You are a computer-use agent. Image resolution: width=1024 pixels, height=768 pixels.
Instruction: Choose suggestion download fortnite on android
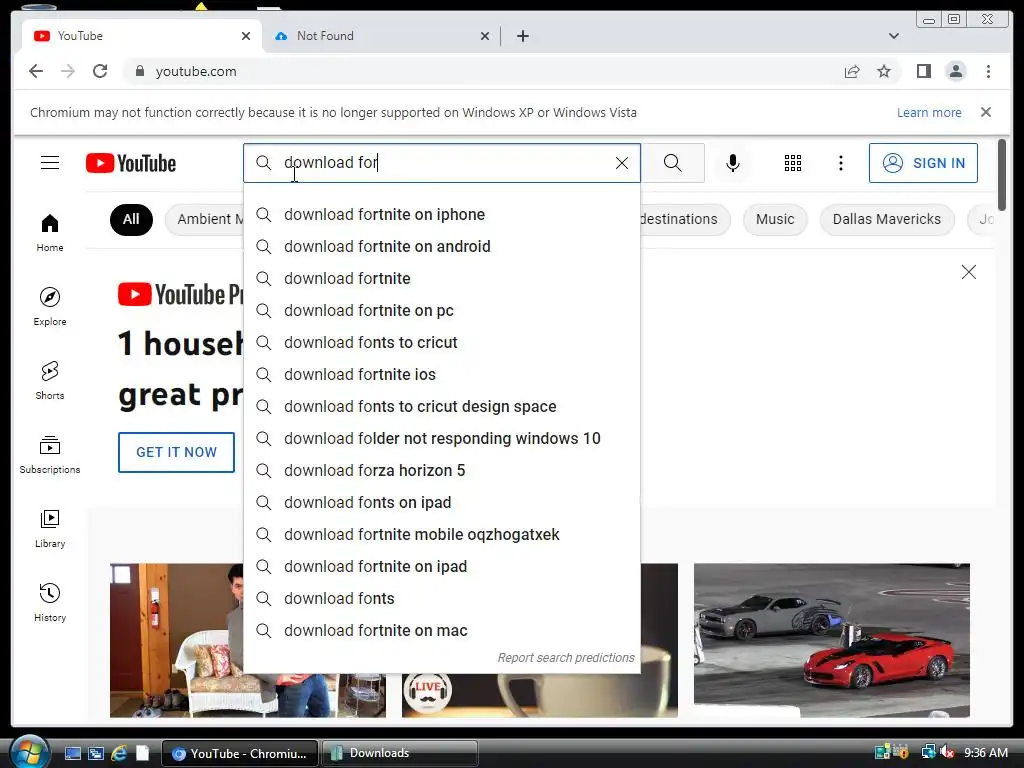tap(442, 246)
